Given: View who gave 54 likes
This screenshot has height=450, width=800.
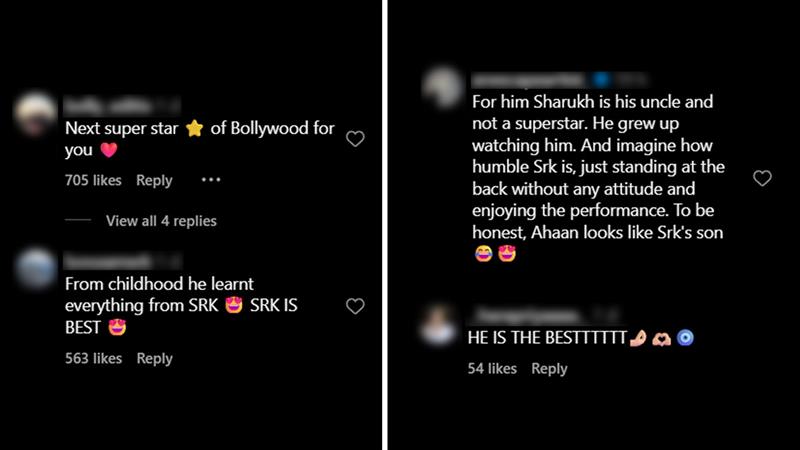Looking at the screenshot, I should point(492,368).
